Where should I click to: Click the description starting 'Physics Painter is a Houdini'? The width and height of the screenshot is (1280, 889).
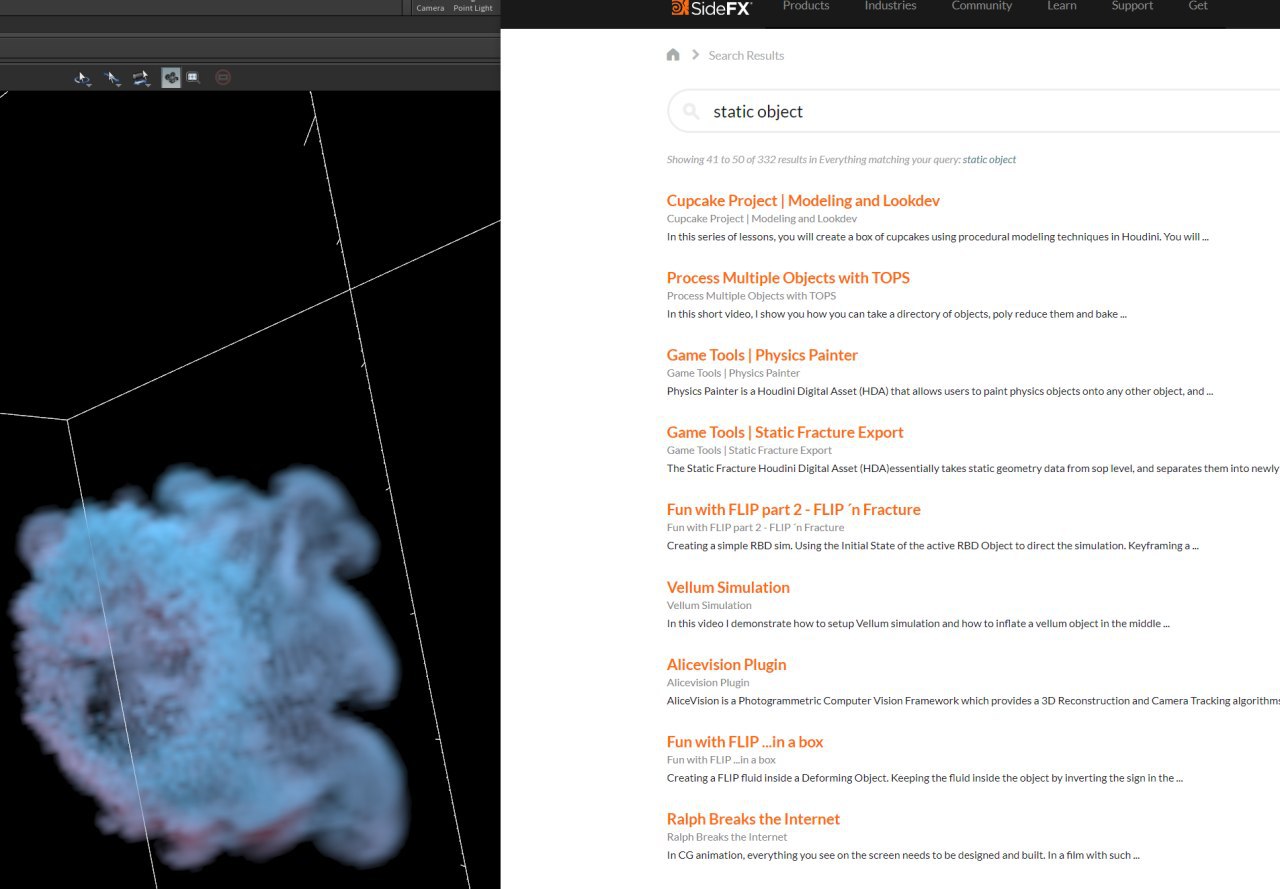point(940,391)
